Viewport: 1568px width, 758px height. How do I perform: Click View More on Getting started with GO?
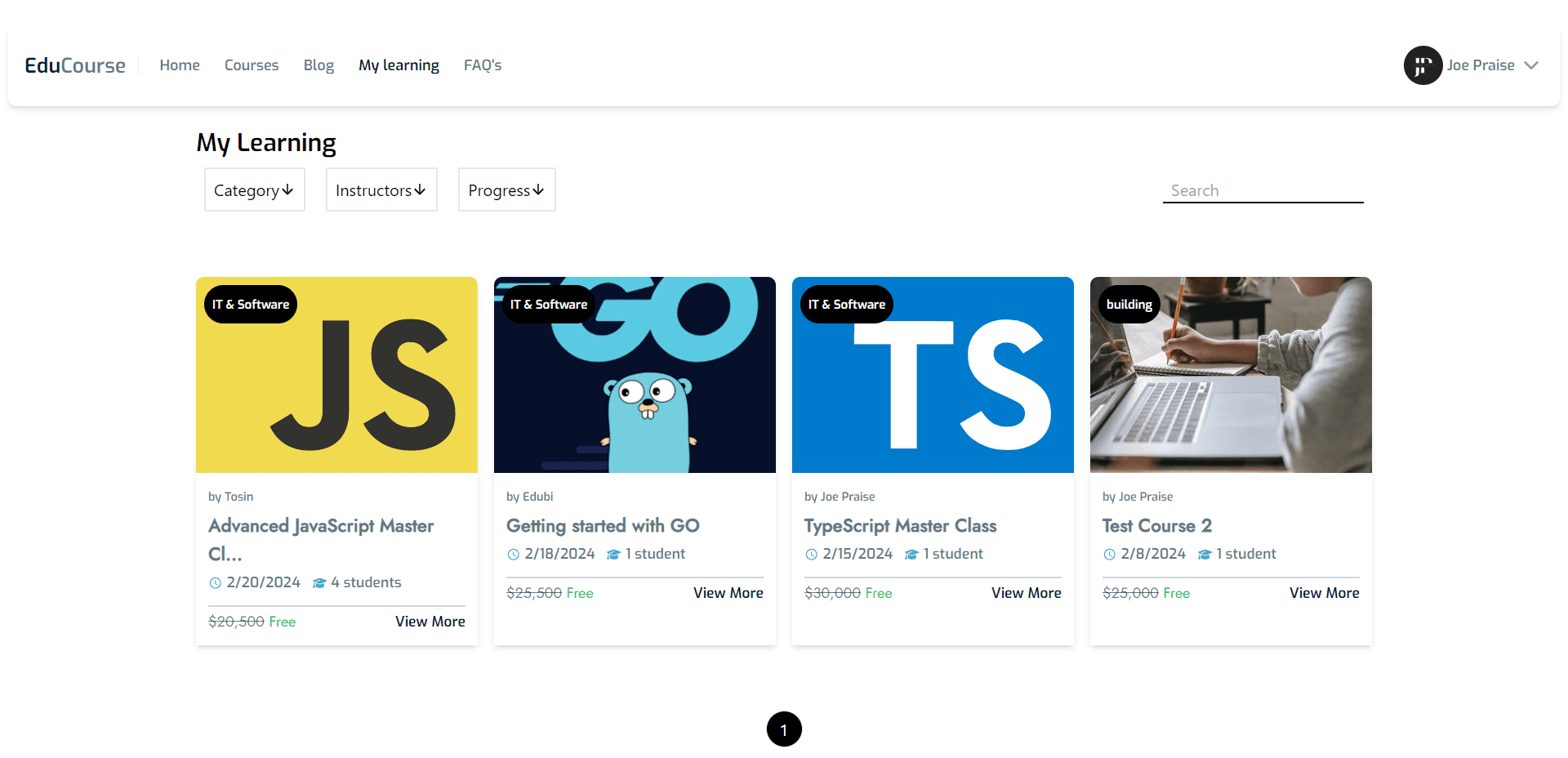(728, 593)
